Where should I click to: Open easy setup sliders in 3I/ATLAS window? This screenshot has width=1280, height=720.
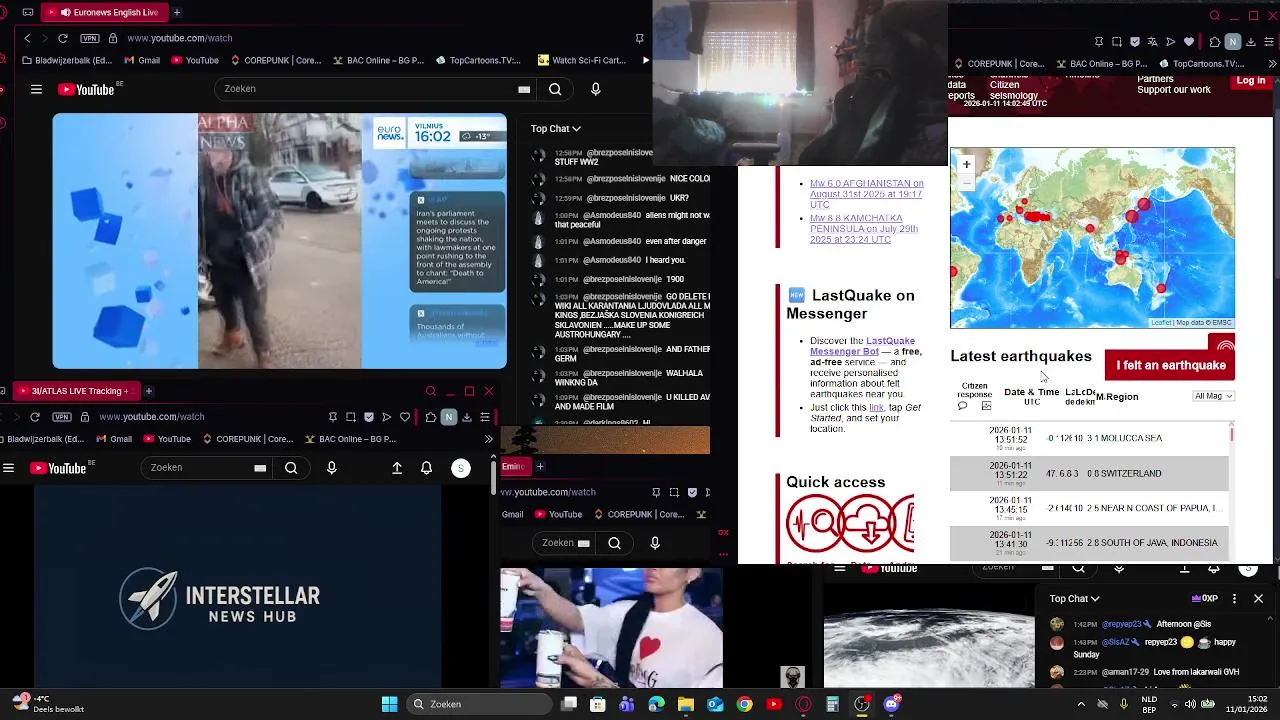(485, 416)
